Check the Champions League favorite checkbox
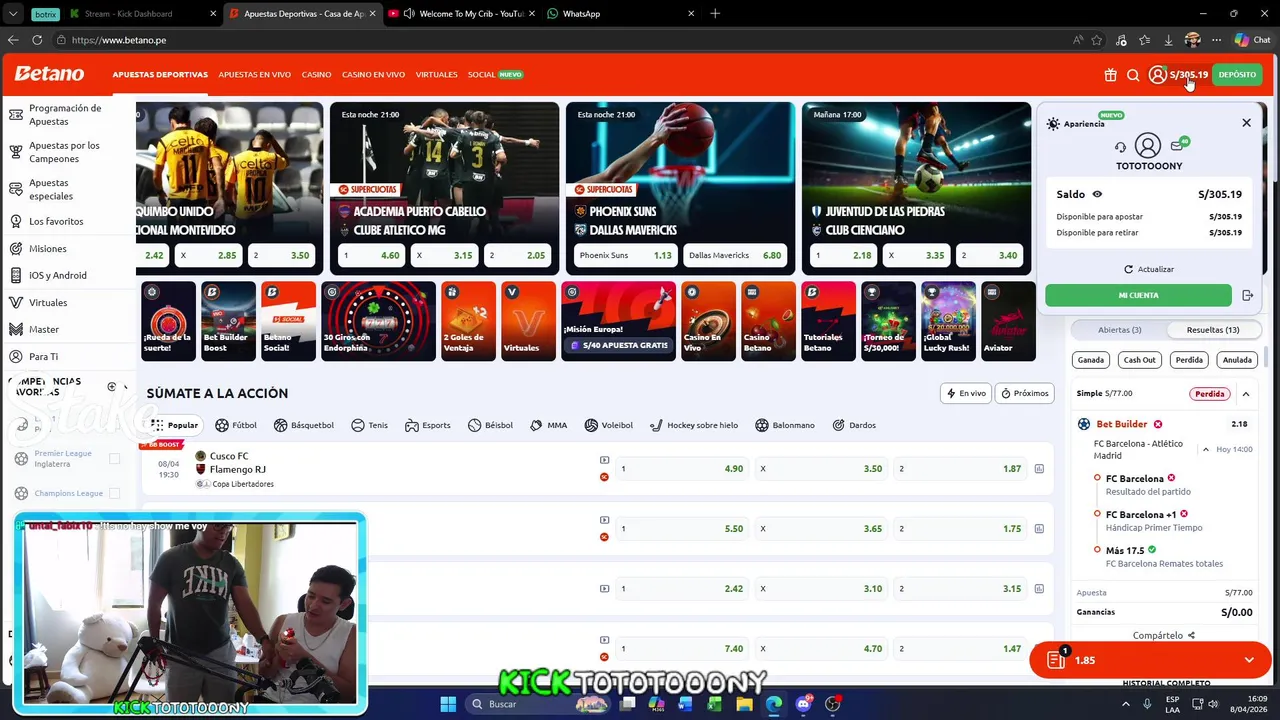This screenshot has height=720, width=1280. point(114,493)
